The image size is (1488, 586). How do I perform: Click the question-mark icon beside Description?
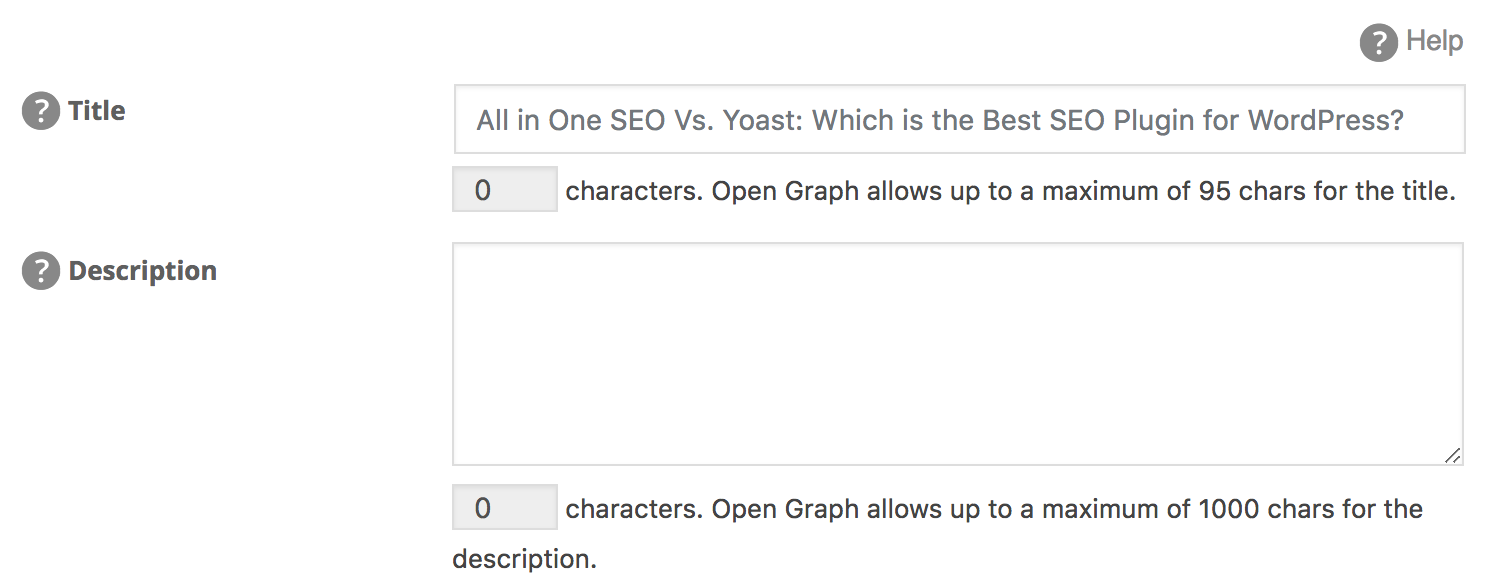pyautogui.click(x=41, y=271)
